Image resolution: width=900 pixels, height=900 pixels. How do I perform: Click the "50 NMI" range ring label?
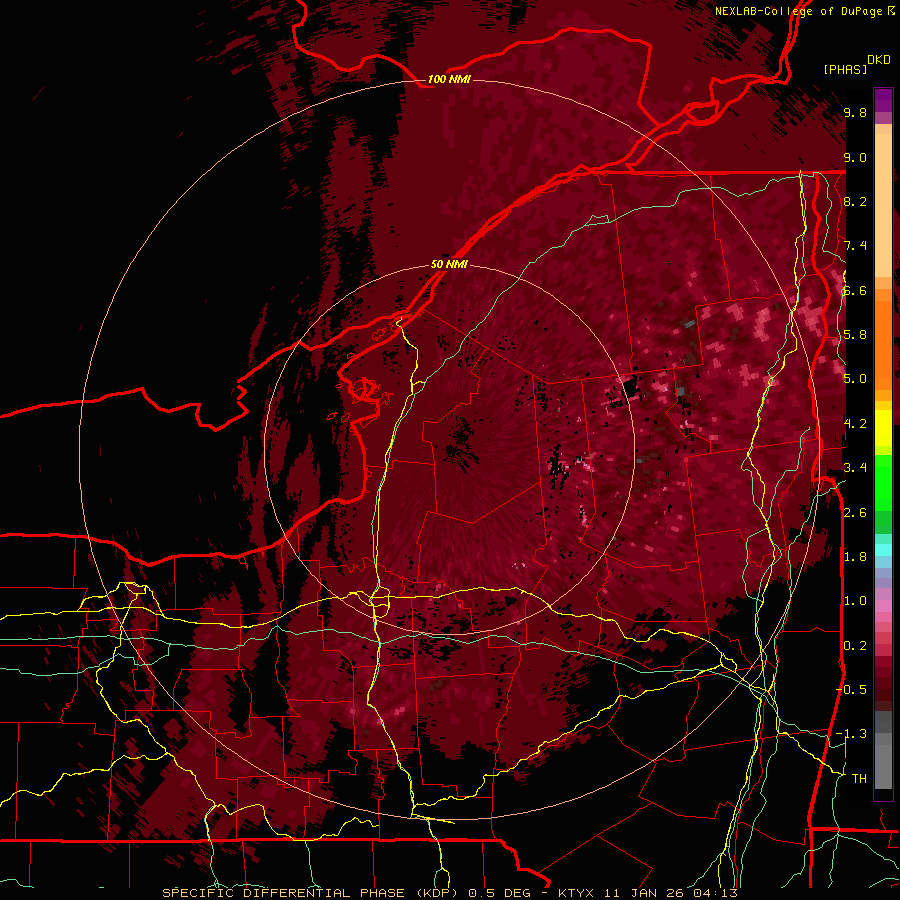pos(449,265)
